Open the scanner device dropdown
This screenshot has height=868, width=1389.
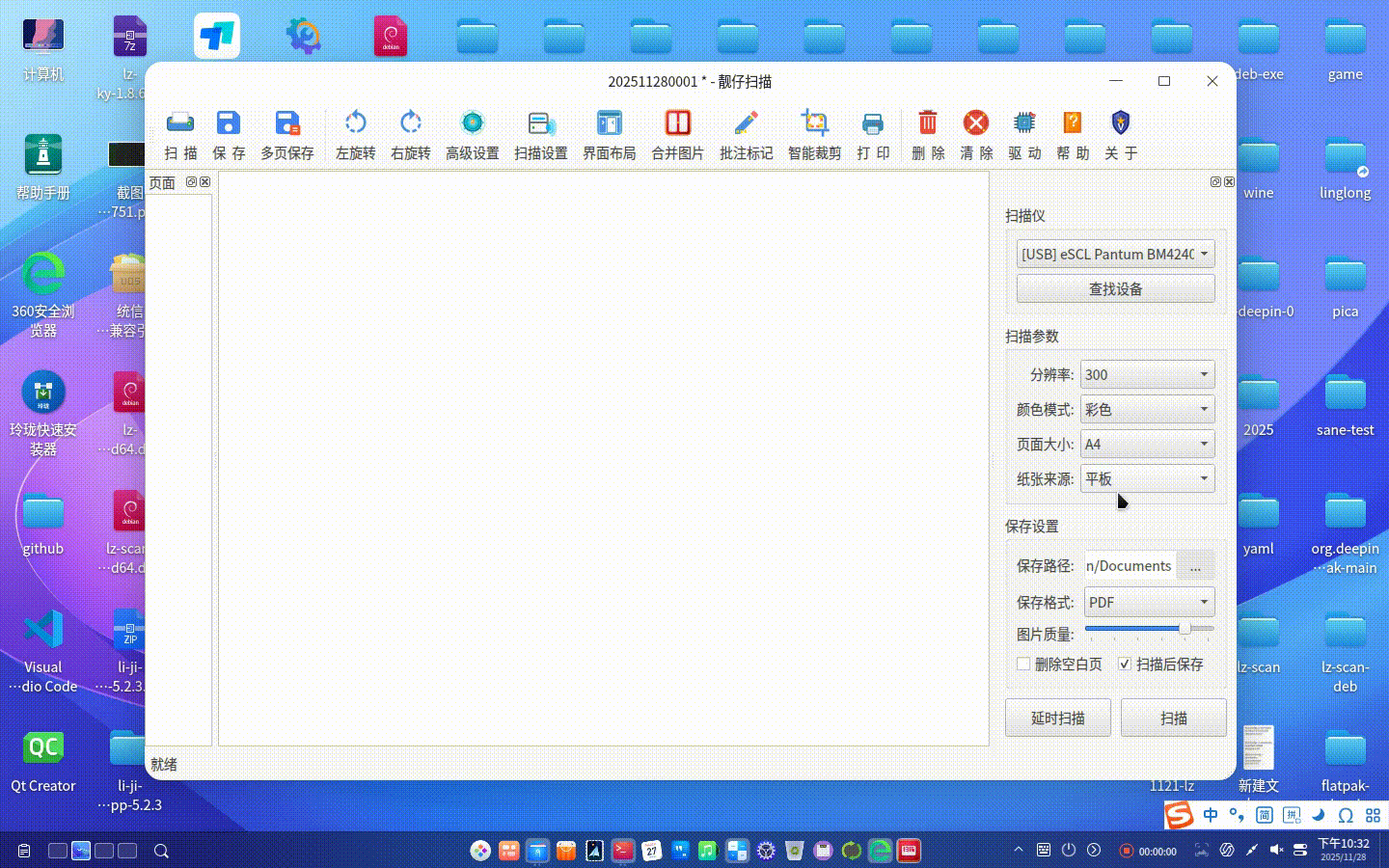[x=1115, y=254]
